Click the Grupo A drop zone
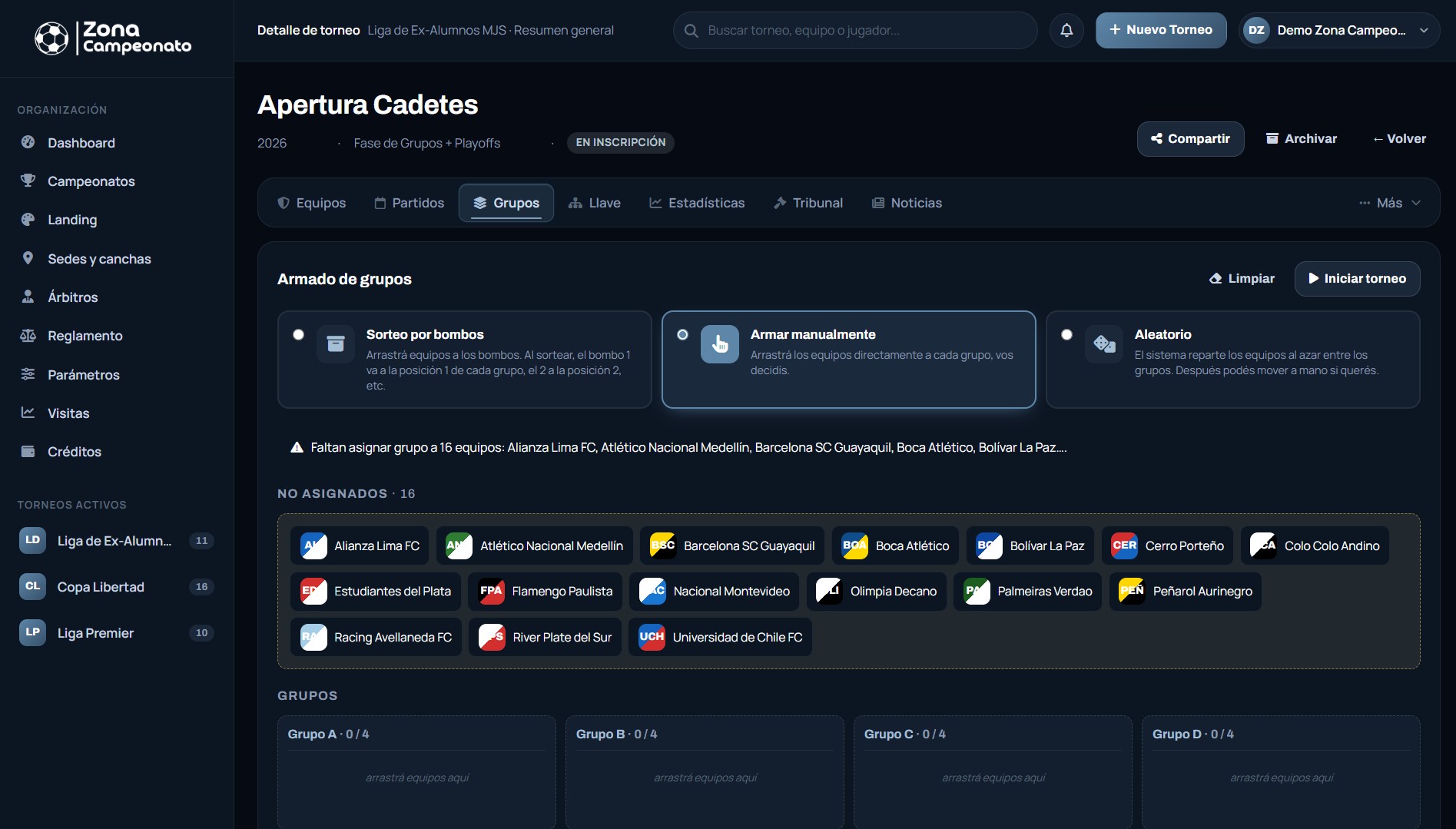 tap(416, 772)
